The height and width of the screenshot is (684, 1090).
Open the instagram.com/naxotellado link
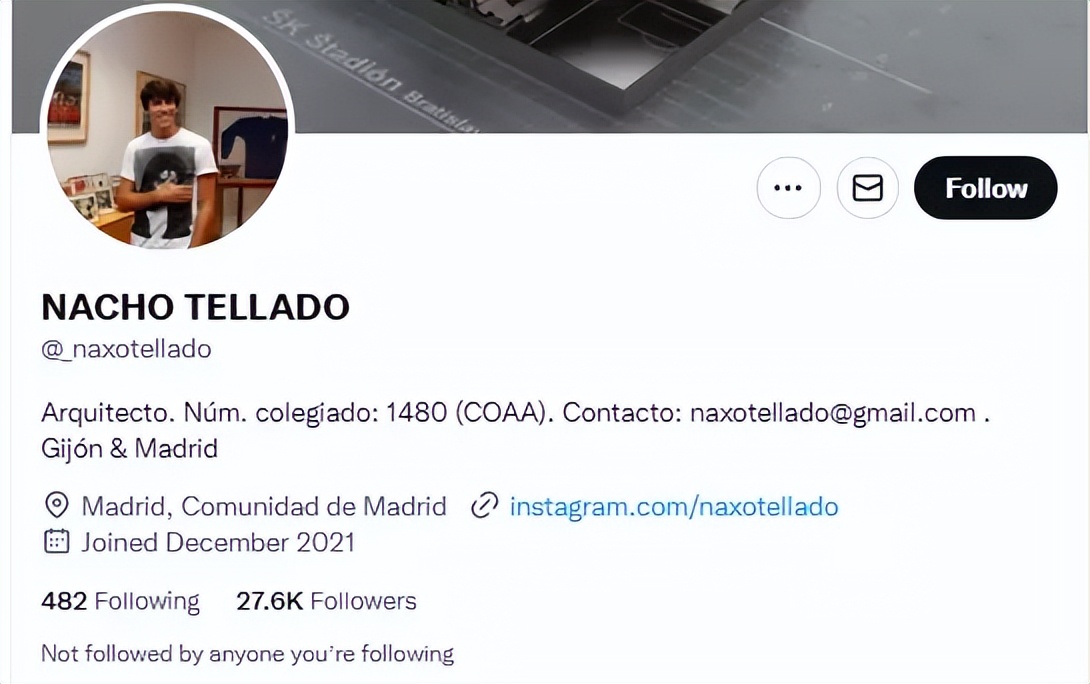click(x=674, y=507)
